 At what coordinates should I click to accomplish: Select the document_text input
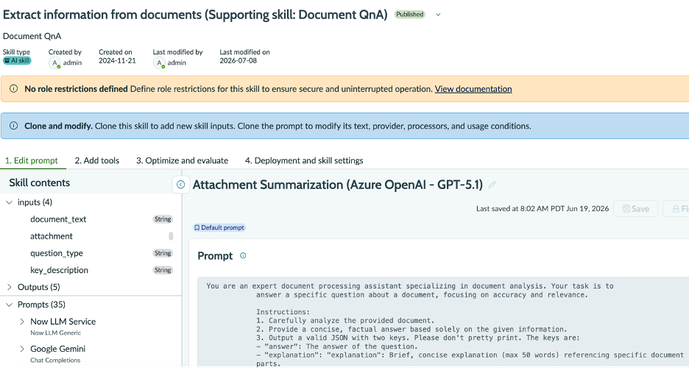coord(58,219)
